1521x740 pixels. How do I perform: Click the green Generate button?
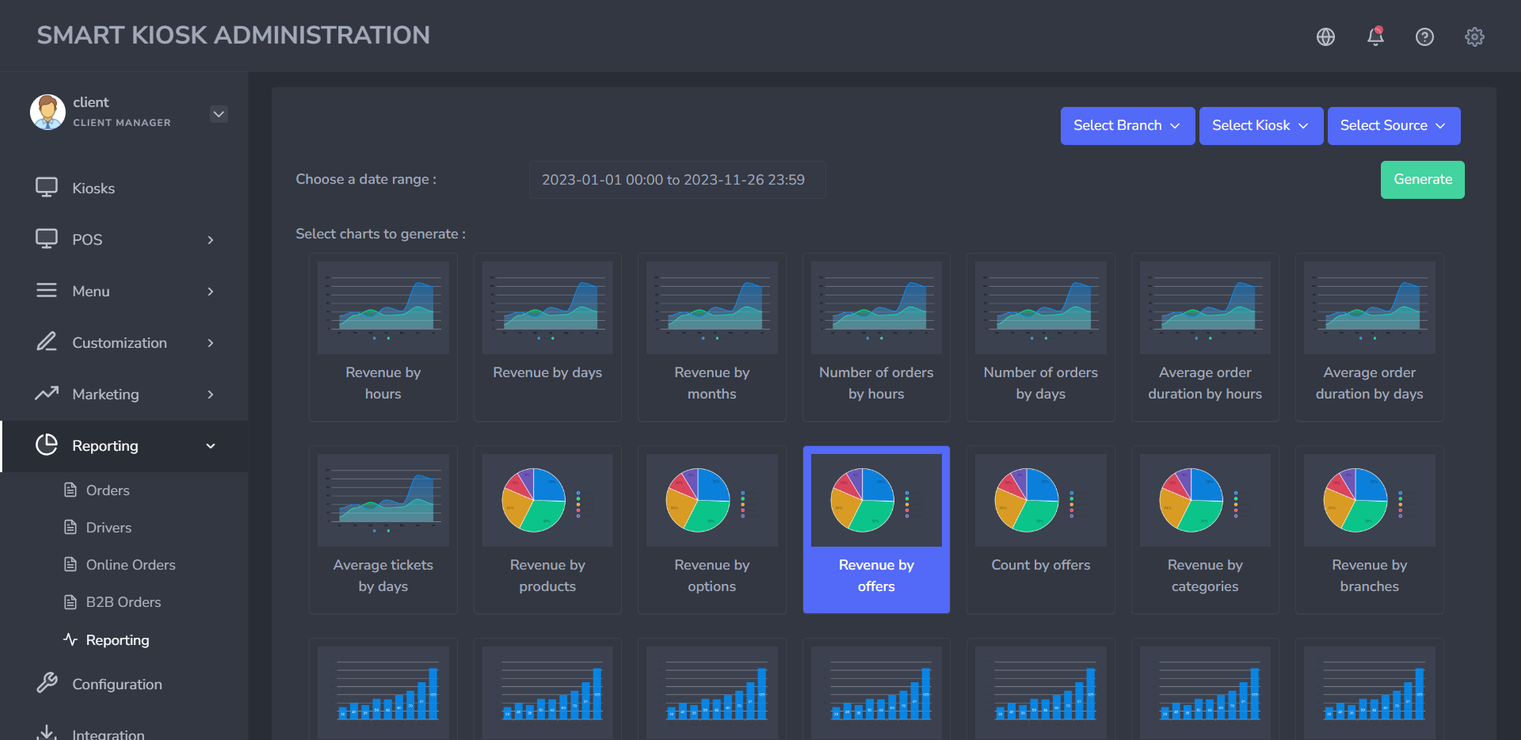tap(1422, 180)
